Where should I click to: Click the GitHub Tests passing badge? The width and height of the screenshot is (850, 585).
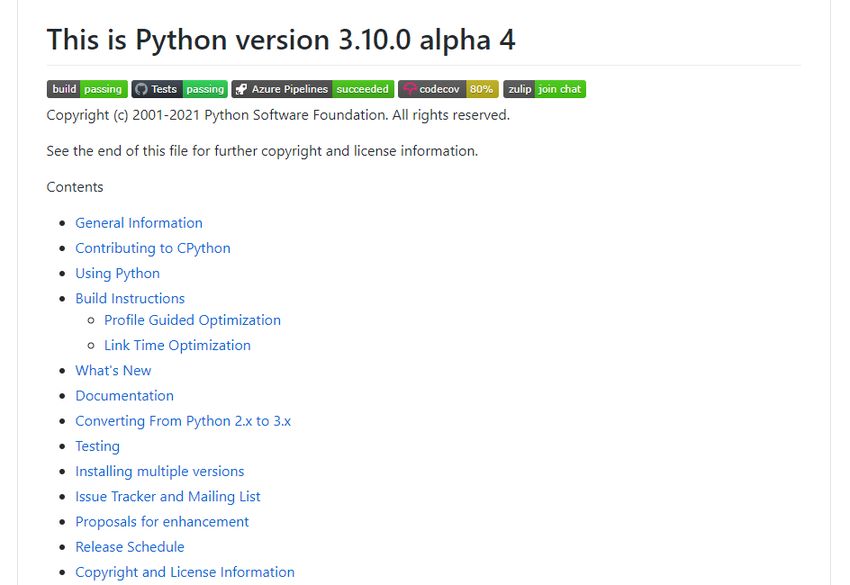[179, 89]
